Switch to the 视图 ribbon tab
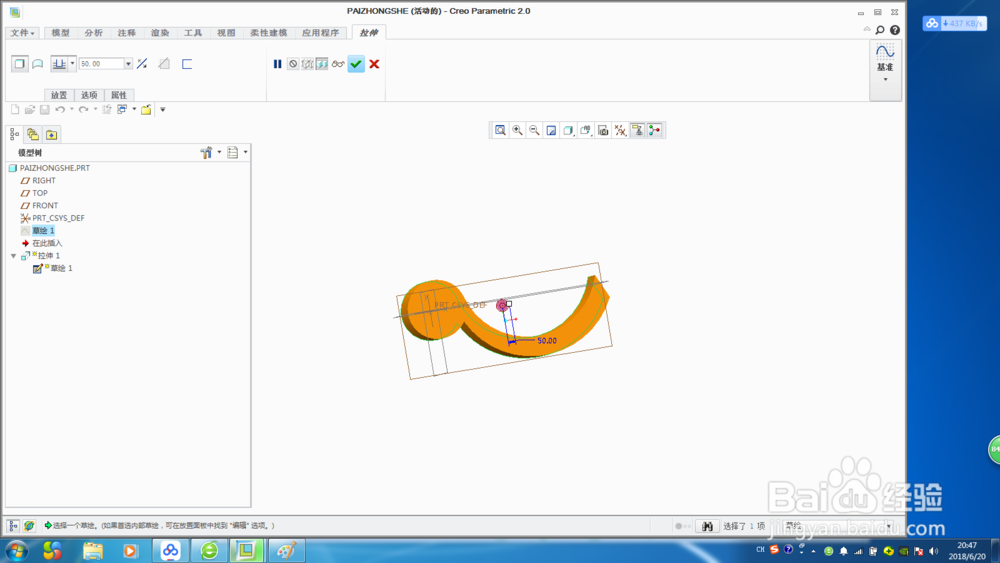This screenshot has width=1000, height=563. pos(226,33)
